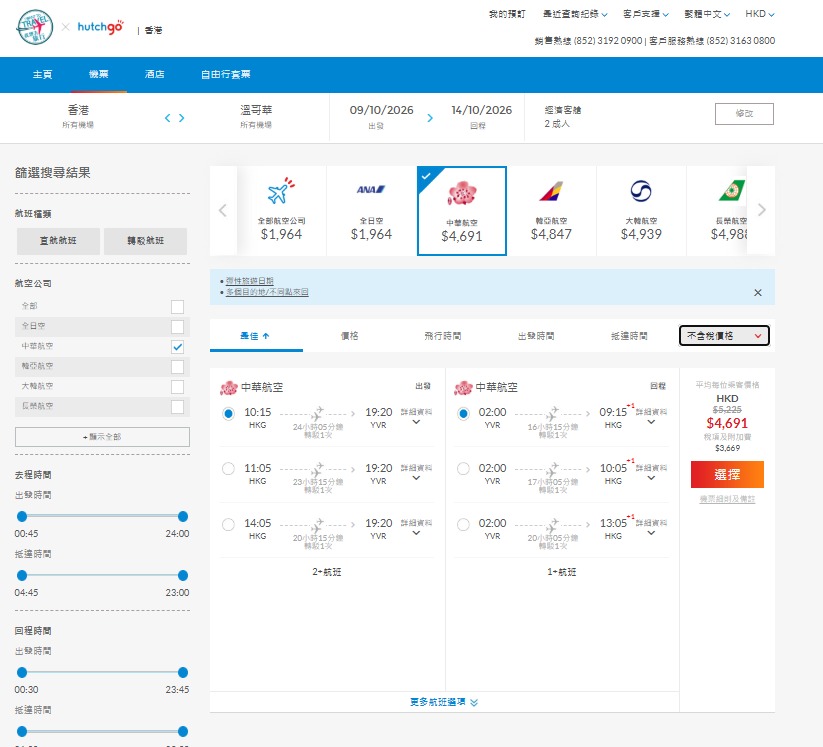Select the all-airlines plane icon card $1,964
This screenshot has width=823, height=747.
[281, 211]
